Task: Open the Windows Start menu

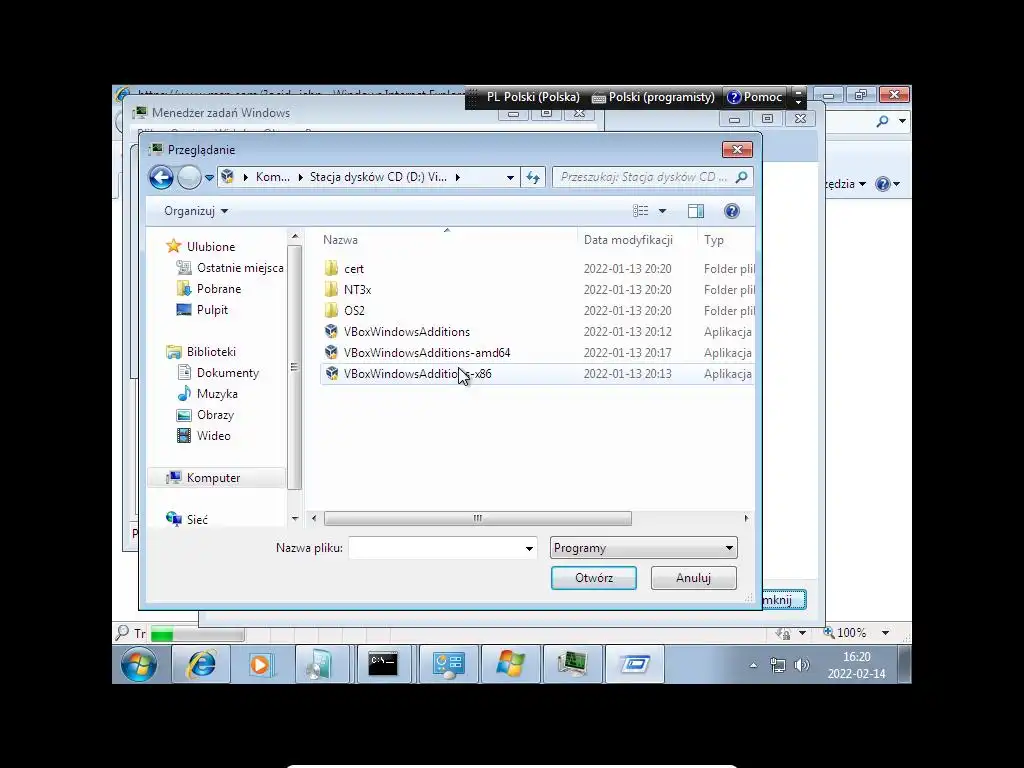Action: click(139, 665)
